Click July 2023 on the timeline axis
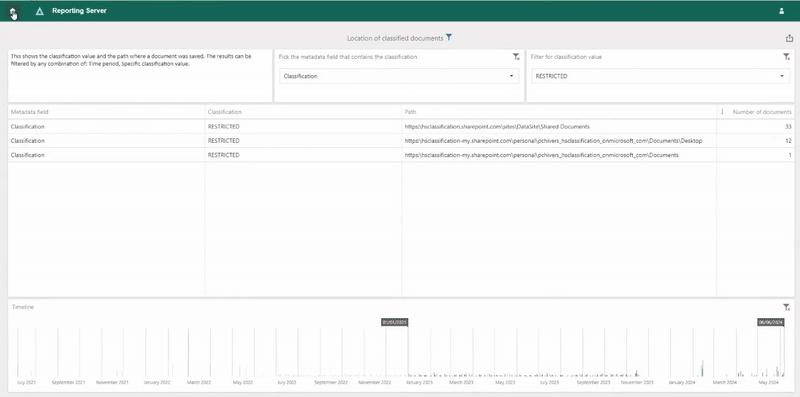This screenshot has height=397, width=800. (549, 382)
